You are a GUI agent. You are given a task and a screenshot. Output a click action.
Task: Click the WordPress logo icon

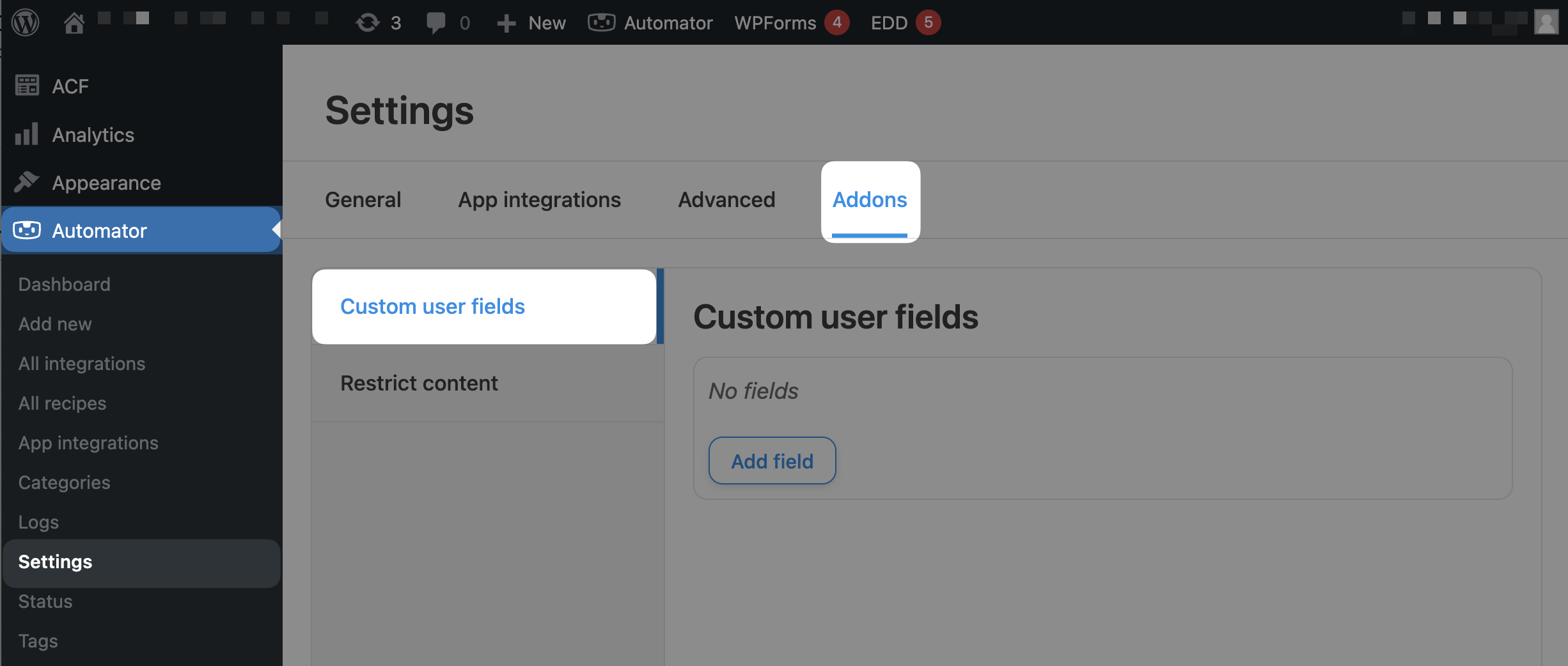coord(26,22)
